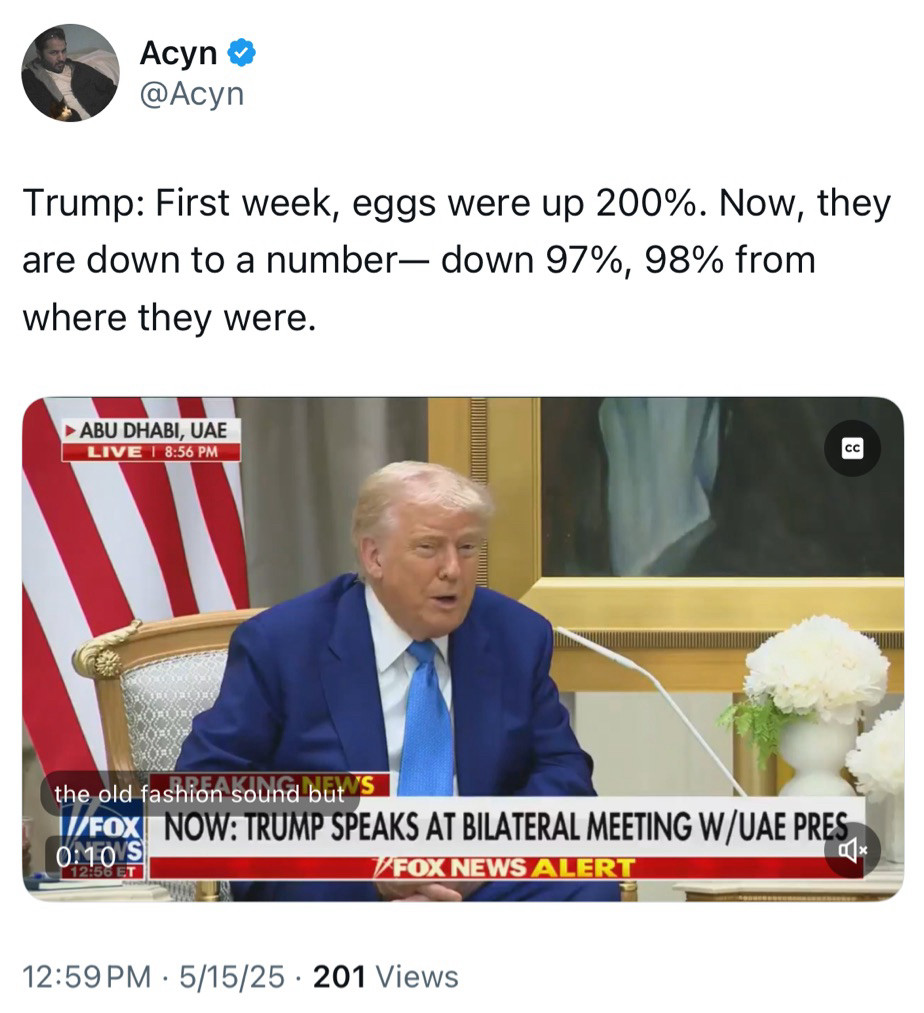
Task: Click the Fox News logo in video
Action: [x=104, y=838]
